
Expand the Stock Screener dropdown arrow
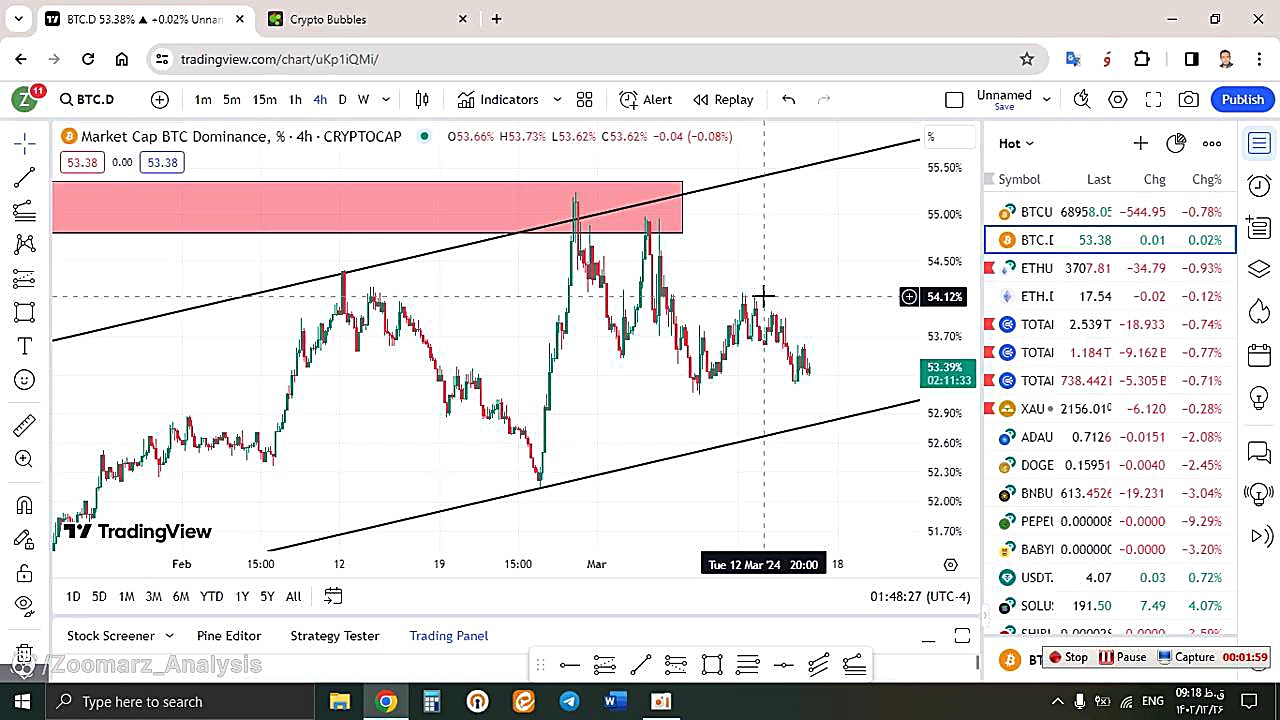[x=169, y=635]
